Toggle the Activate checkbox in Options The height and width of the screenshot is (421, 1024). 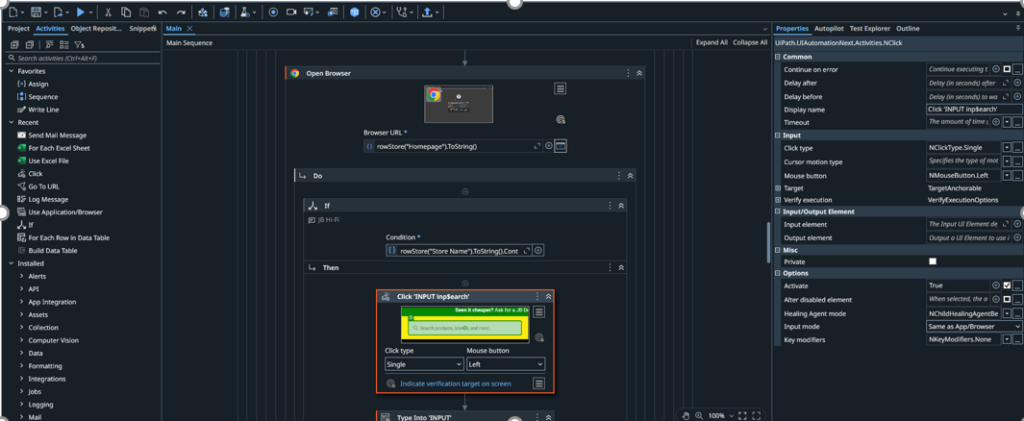click(x=1007, y=286)
